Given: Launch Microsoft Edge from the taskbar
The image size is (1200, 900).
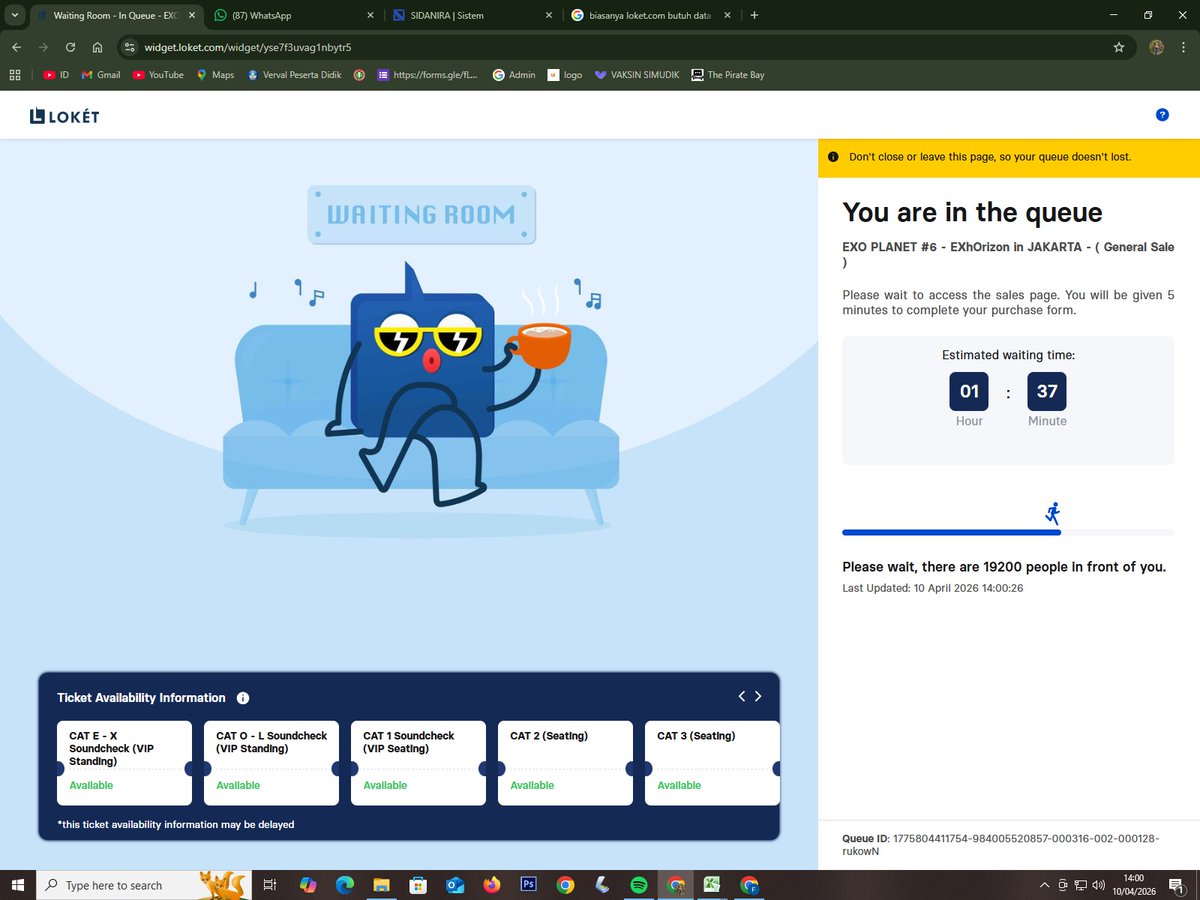Looking at the screenshot, I should (345, 885).
